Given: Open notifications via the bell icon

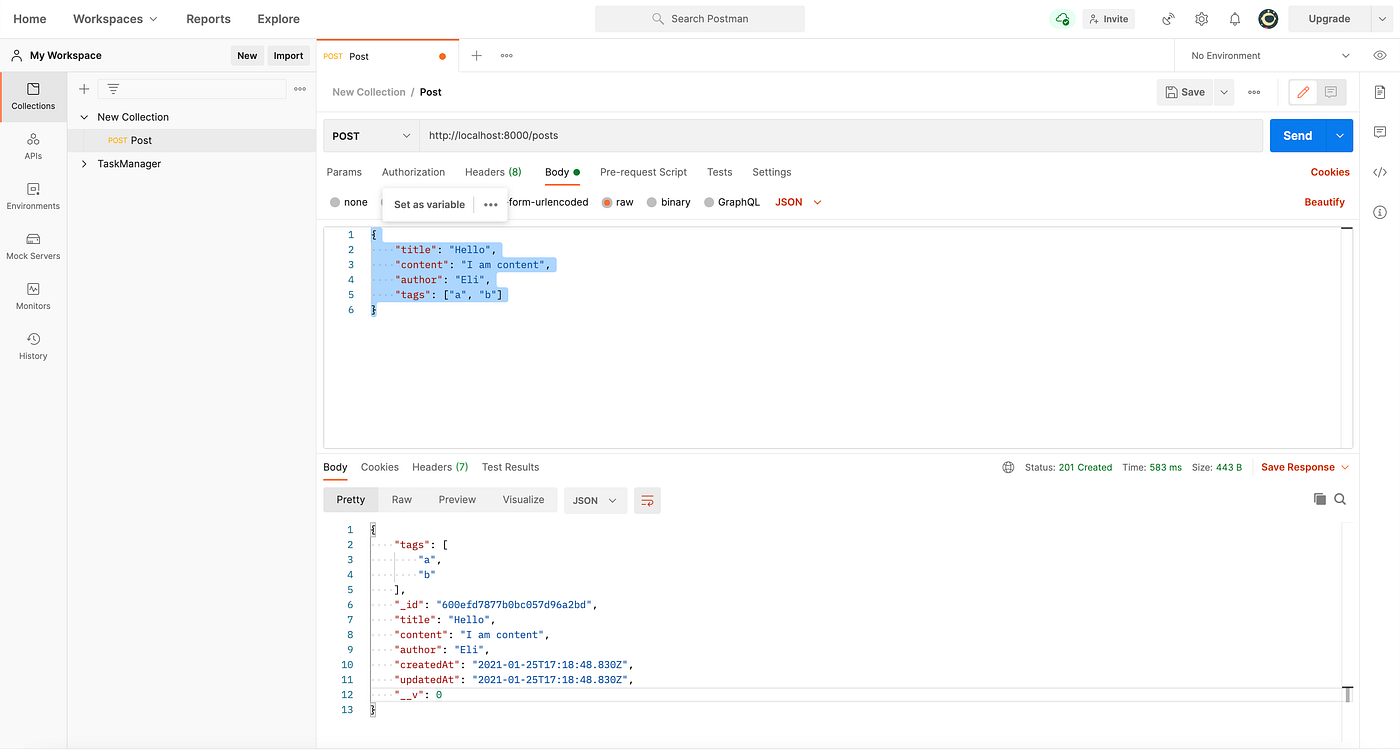Looking at the screenshot, I should [1234, 18].
